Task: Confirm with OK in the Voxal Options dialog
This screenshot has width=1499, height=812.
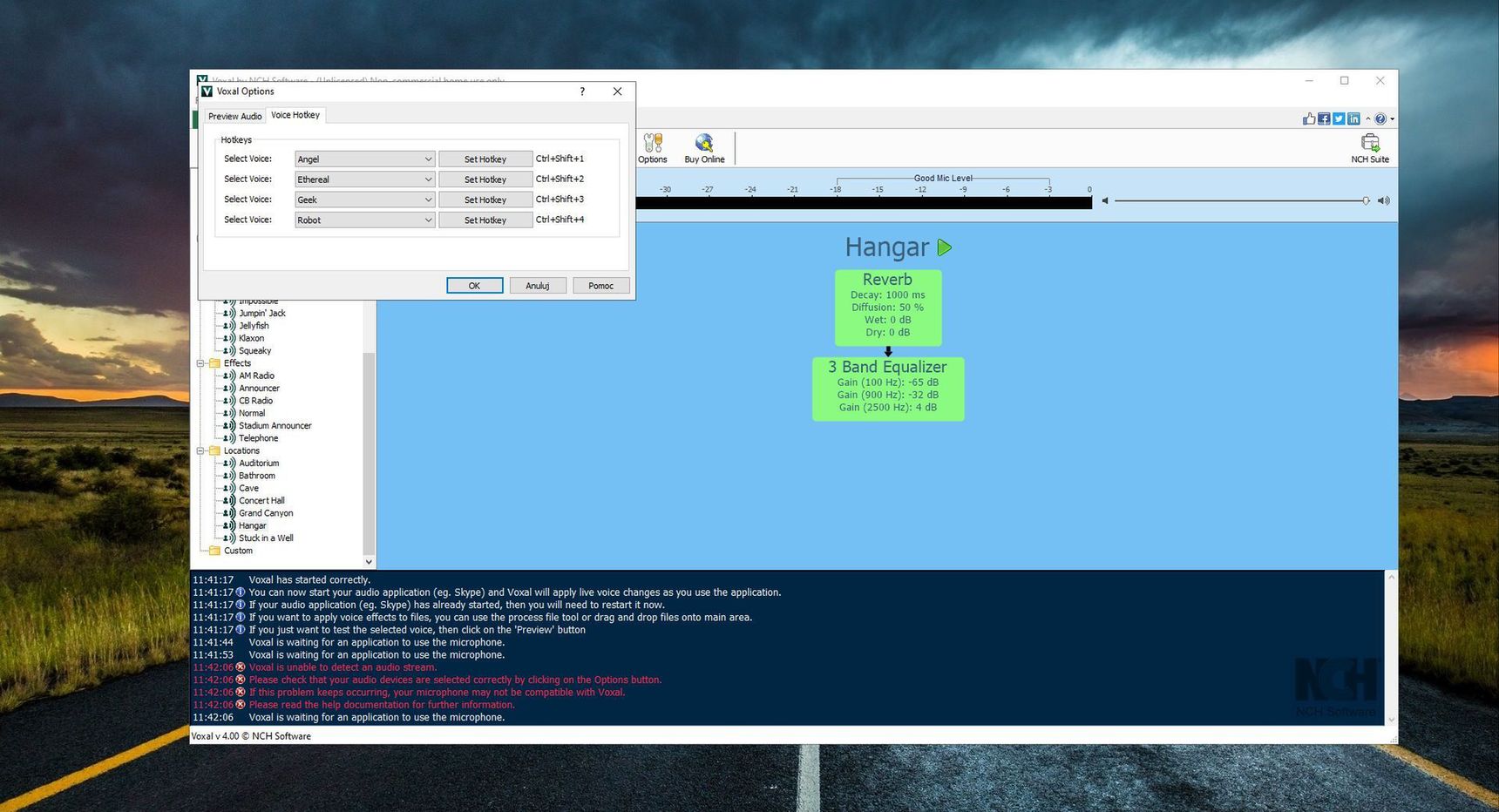Action: (474, 286)
